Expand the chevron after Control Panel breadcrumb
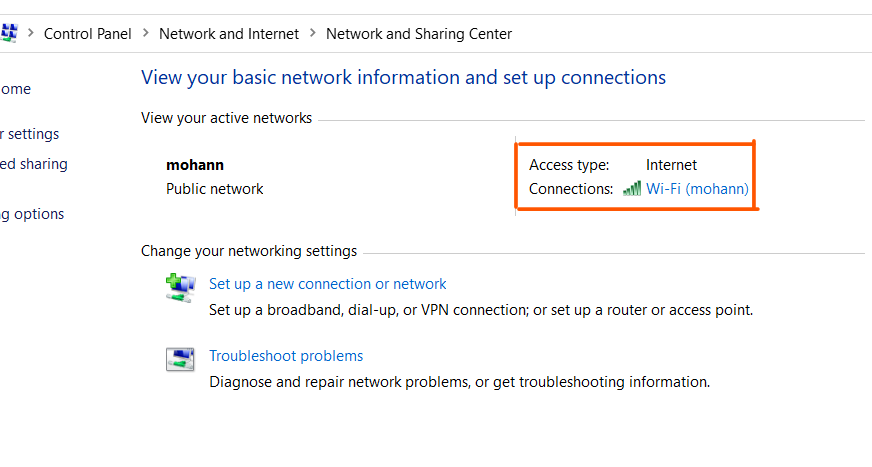The height and width of the screenshot is (467, 872). [145, 34]
